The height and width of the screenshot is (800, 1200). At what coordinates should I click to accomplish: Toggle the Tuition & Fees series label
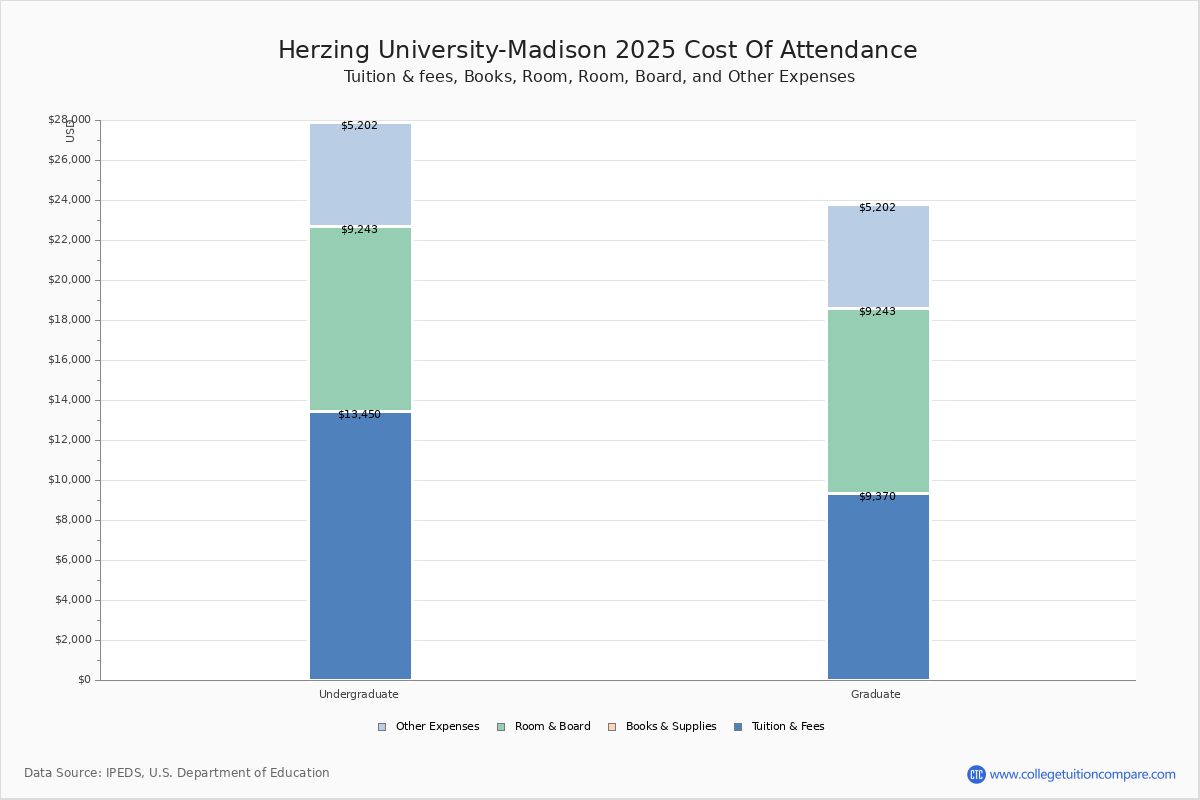pos(788,727)
